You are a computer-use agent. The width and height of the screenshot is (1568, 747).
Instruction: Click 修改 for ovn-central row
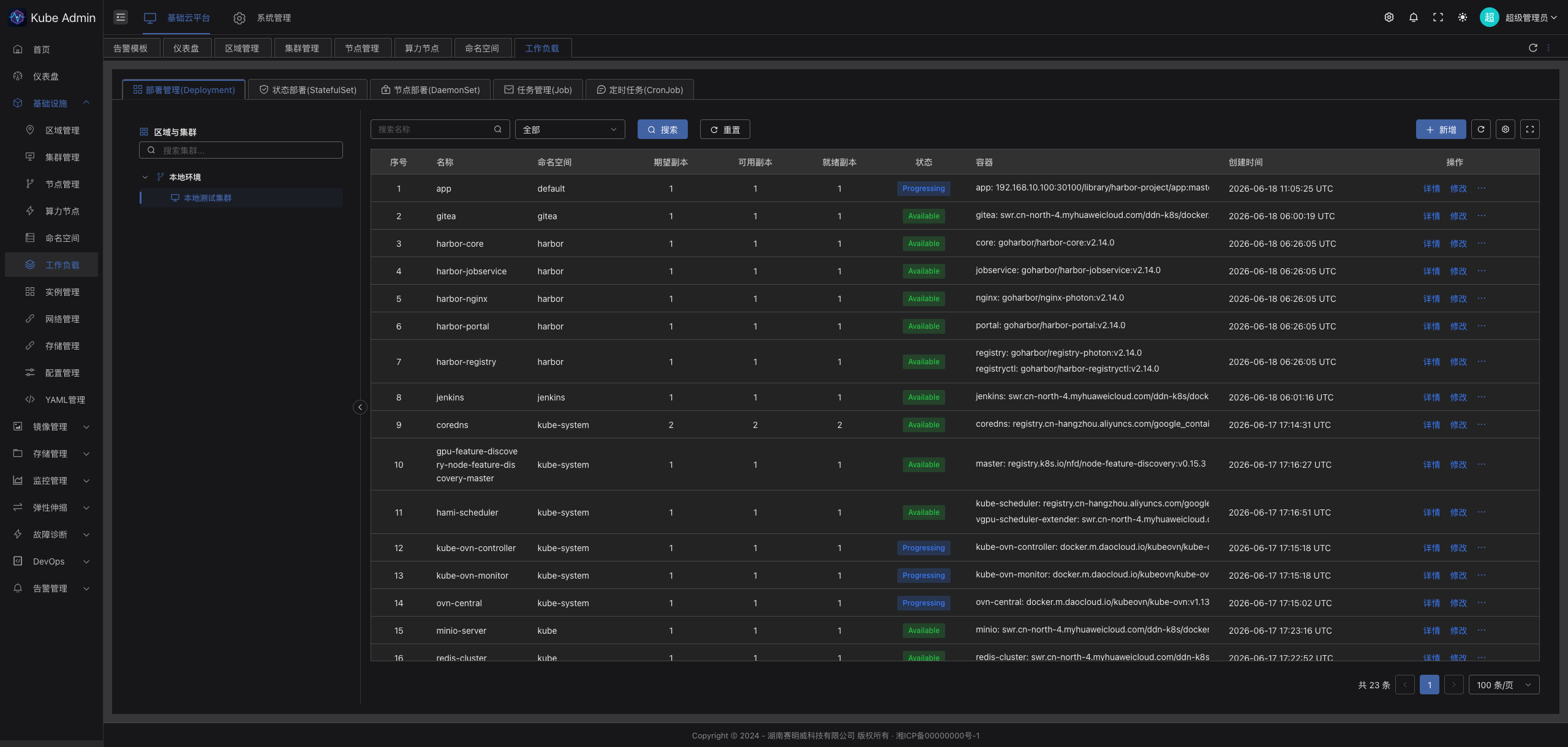tap(1458, 603)
